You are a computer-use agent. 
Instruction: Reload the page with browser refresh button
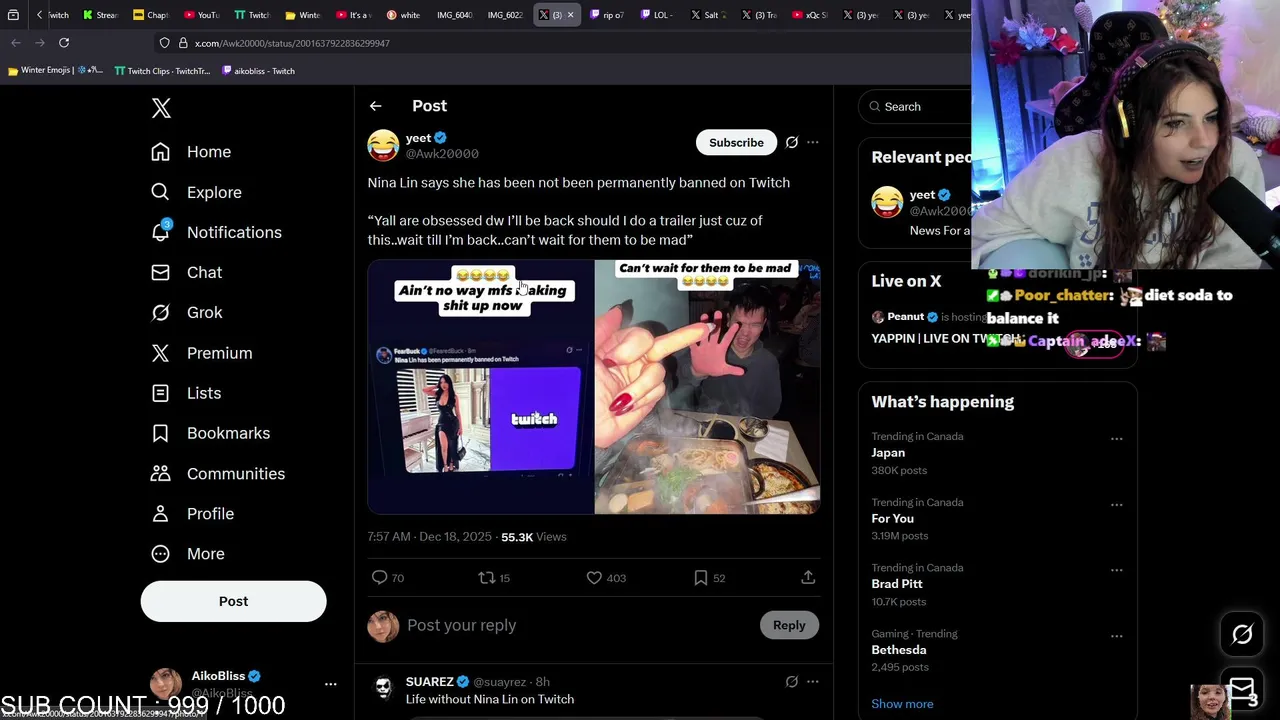tap(64, 43)
